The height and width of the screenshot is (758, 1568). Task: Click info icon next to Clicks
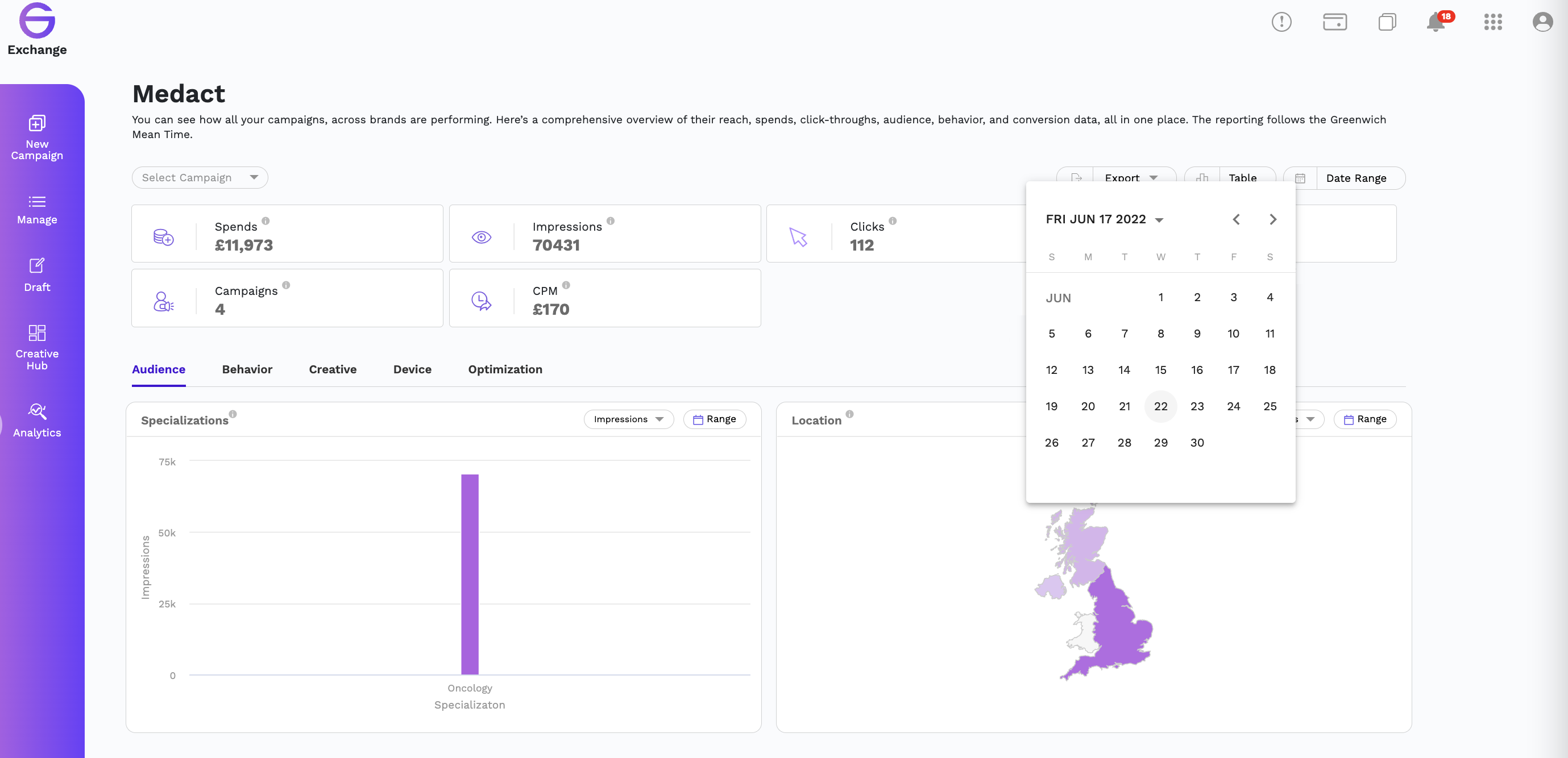tap(893, 221)
